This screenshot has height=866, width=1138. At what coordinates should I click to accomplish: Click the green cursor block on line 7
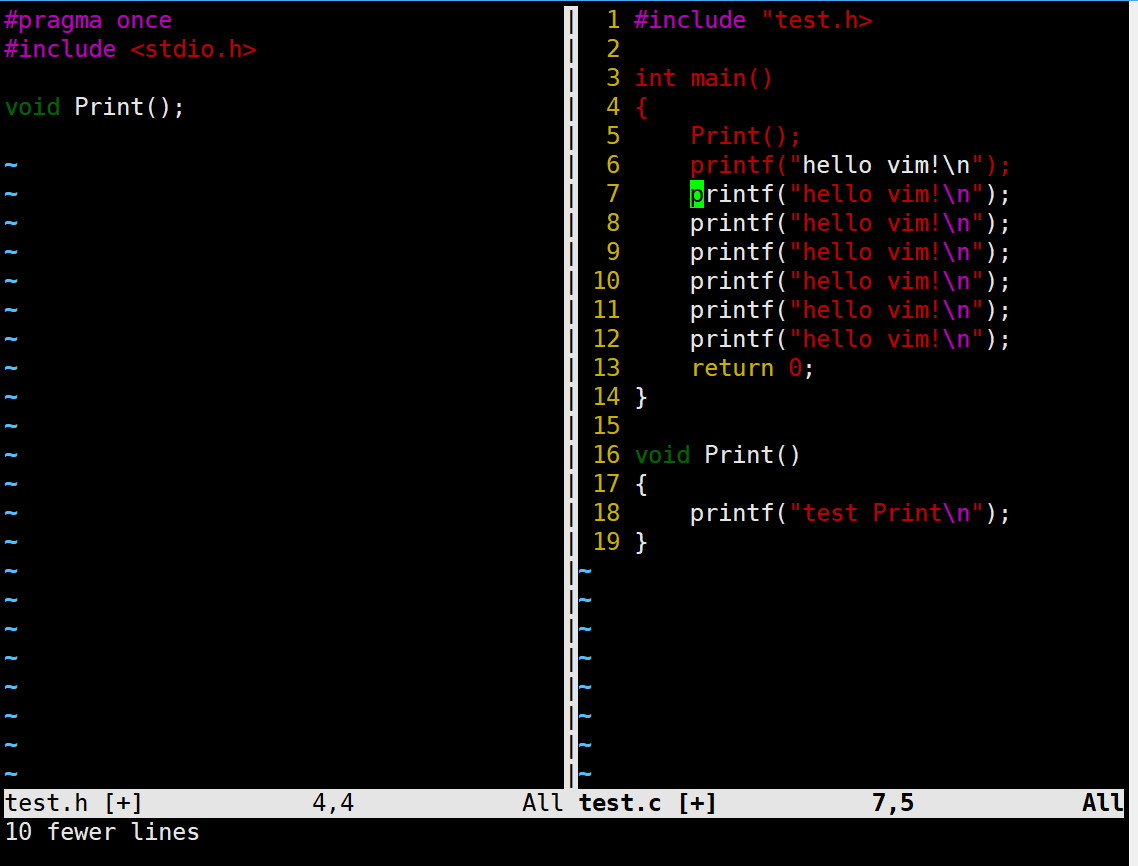(x=697, y=195)
